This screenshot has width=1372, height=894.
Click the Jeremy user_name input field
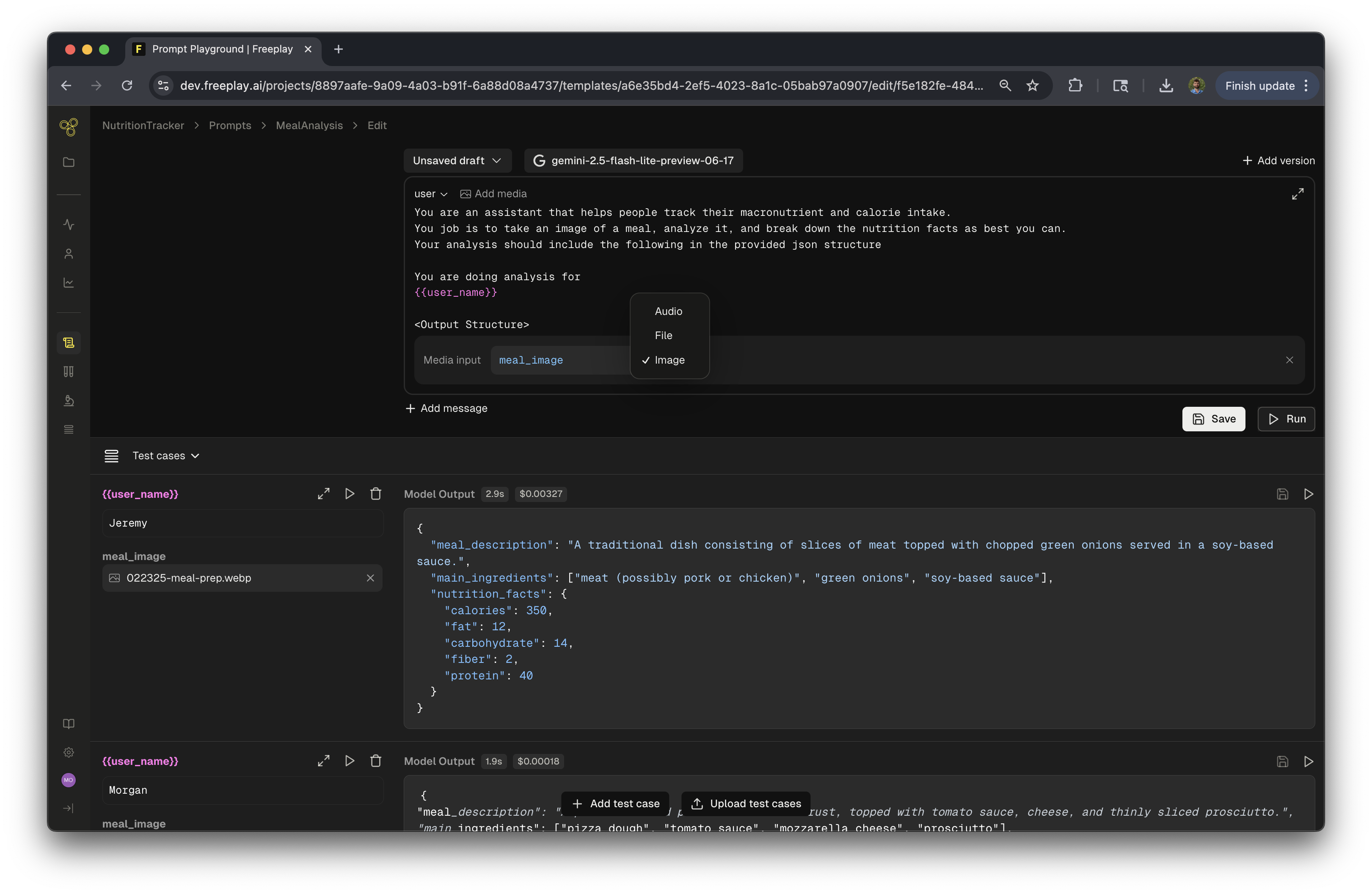tap(242, 523)
